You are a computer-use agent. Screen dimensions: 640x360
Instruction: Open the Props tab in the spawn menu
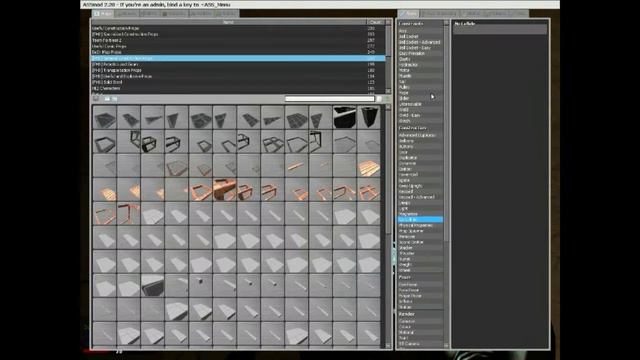(103, 13)
